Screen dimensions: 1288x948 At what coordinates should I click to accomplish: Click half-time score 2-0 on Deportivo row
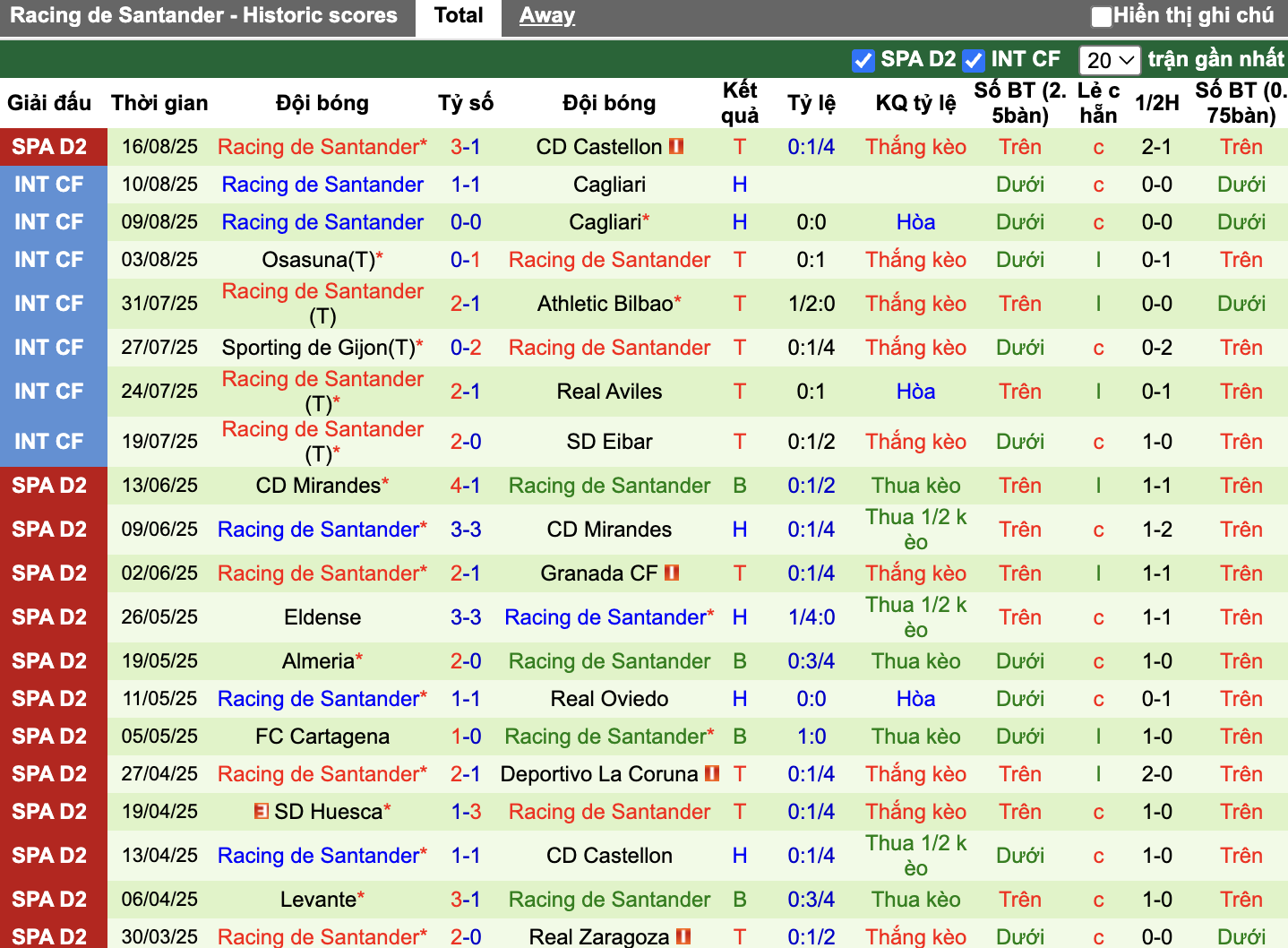coord(1156,774)
